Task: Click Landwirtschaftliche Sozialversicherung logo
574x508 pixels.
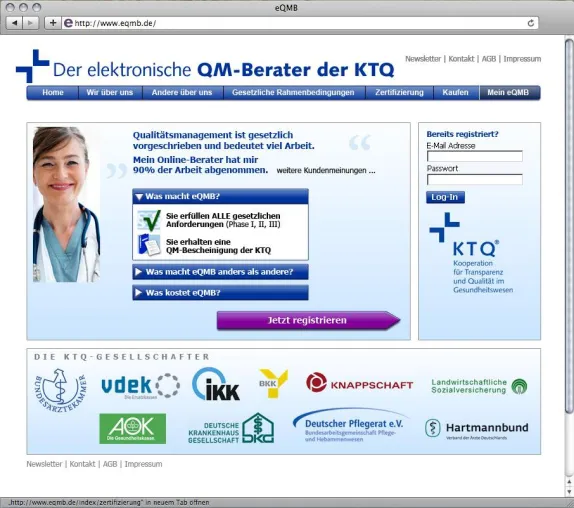Action: (479, 386)
